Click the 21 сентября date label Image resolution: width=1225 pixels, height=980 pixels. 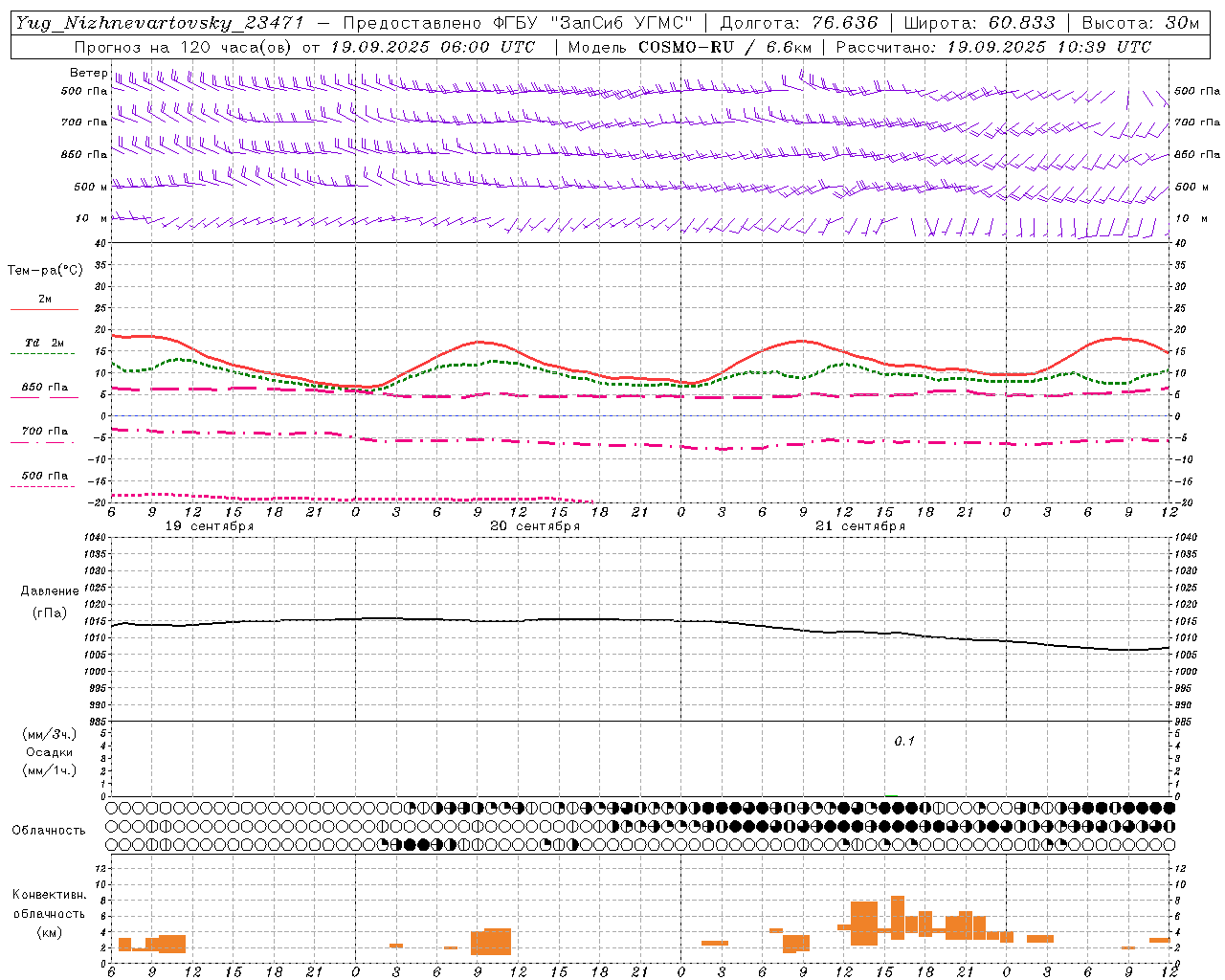tap(860, 526)
